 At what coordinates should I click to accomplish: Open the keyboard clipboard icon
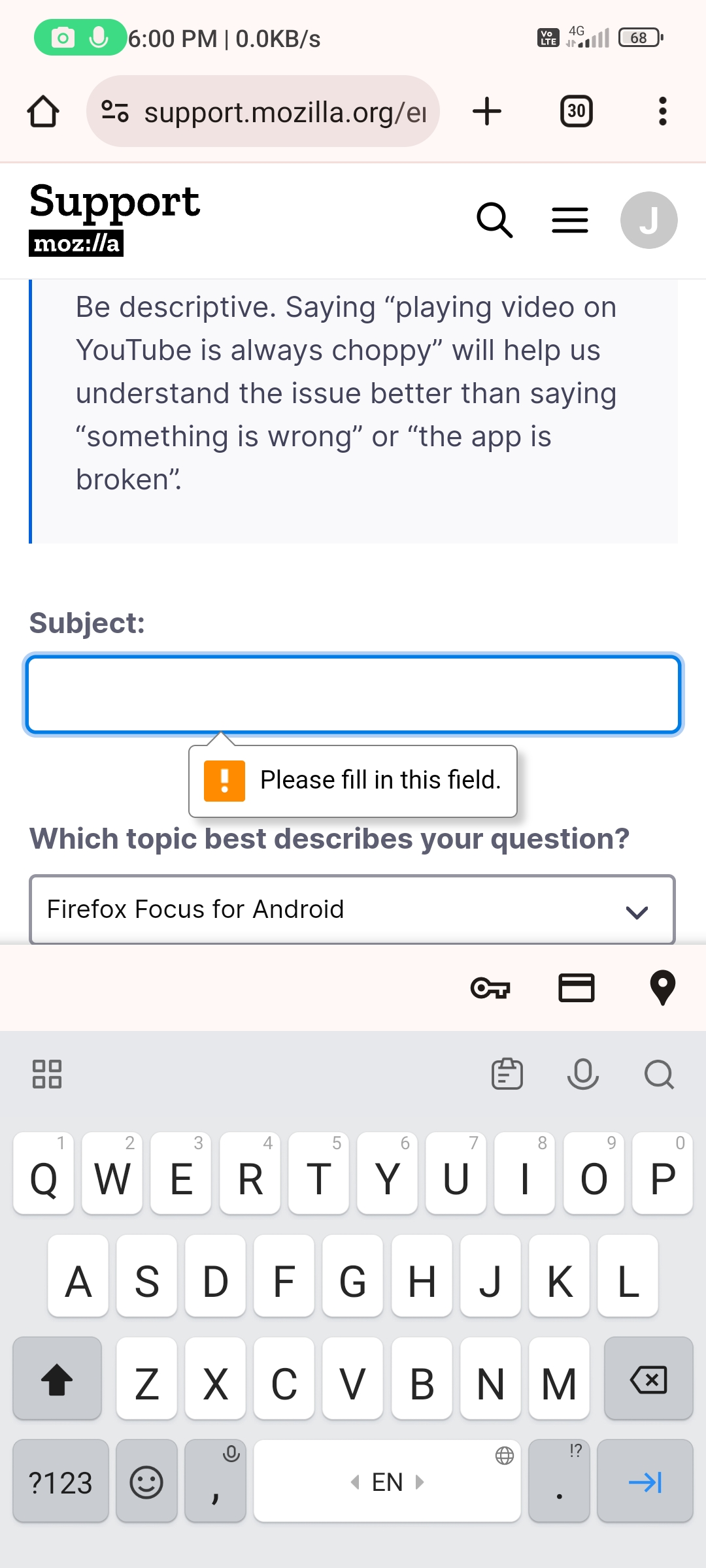click(x=507, y=1073)
